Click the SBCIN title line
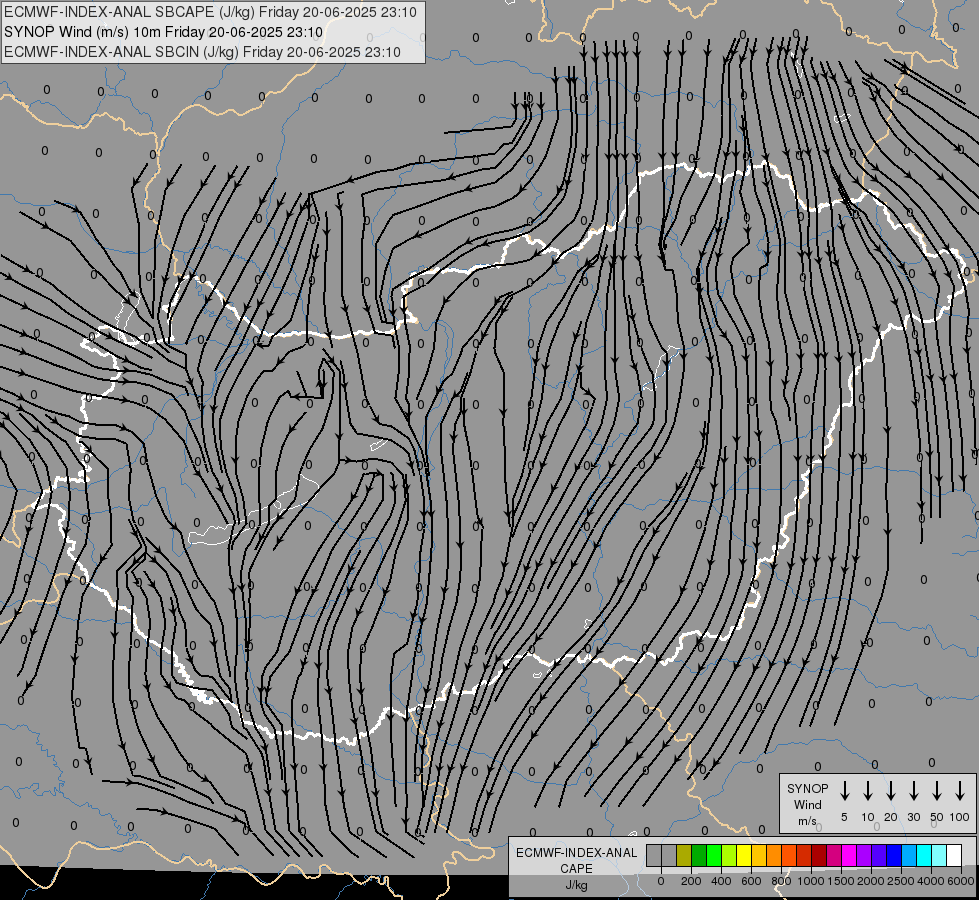Screen dimensions: 979x900 202,52
